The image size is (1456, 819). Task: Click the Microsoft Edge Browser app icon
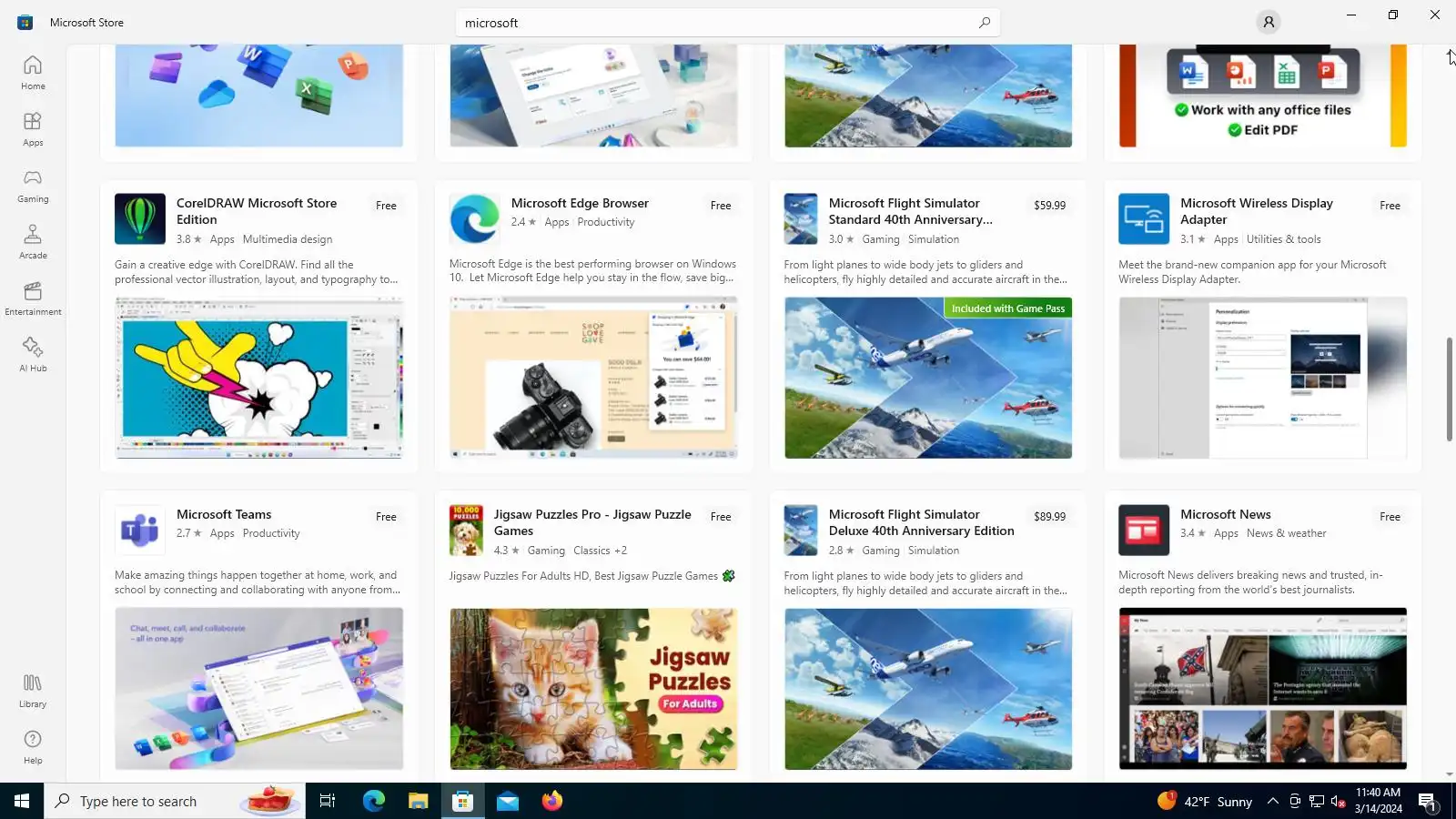pyautogui.click(x=475, y=219)
